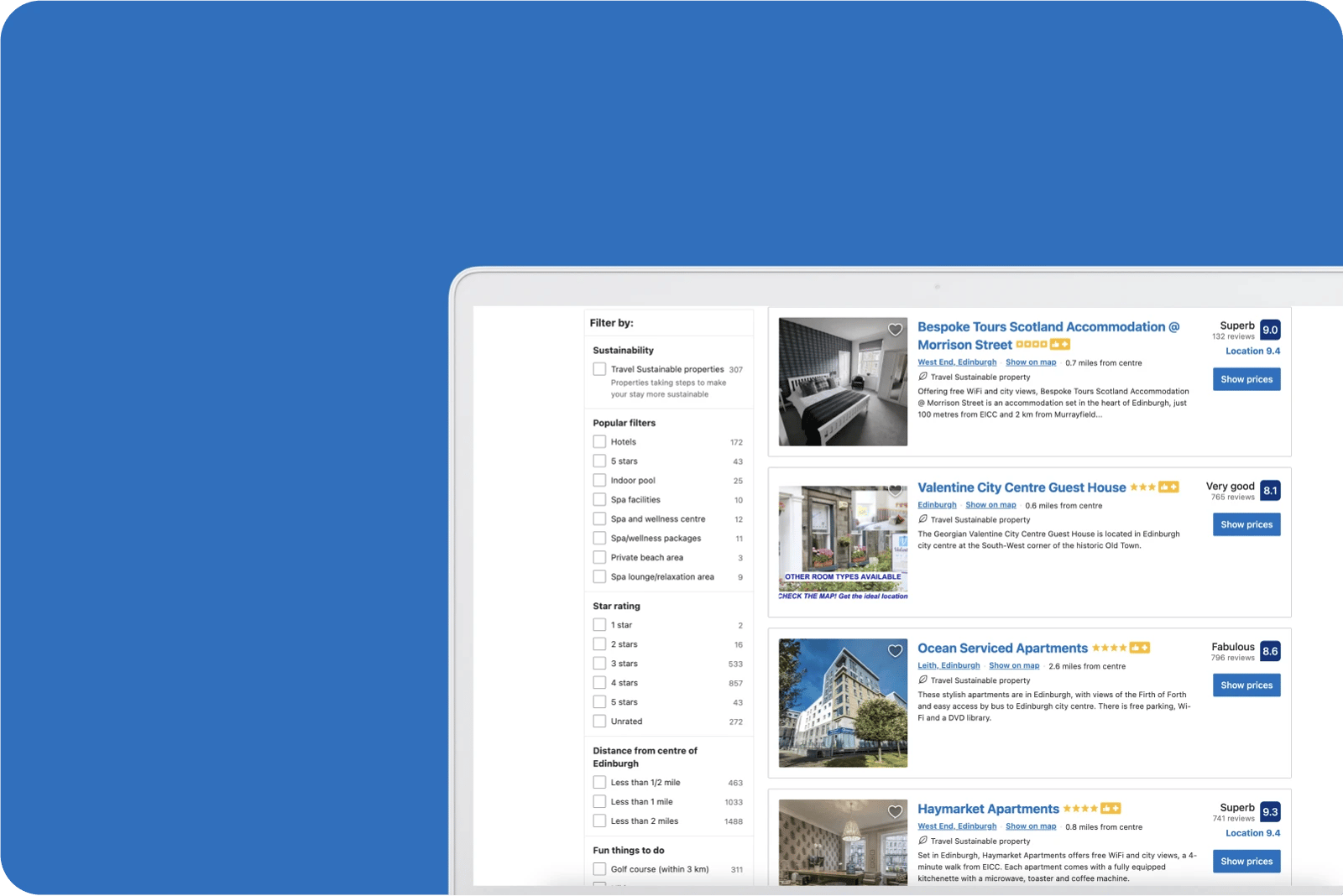
Task: Show Bespoke Tours Morrison Street on map
Action: tap(1031, 362)
